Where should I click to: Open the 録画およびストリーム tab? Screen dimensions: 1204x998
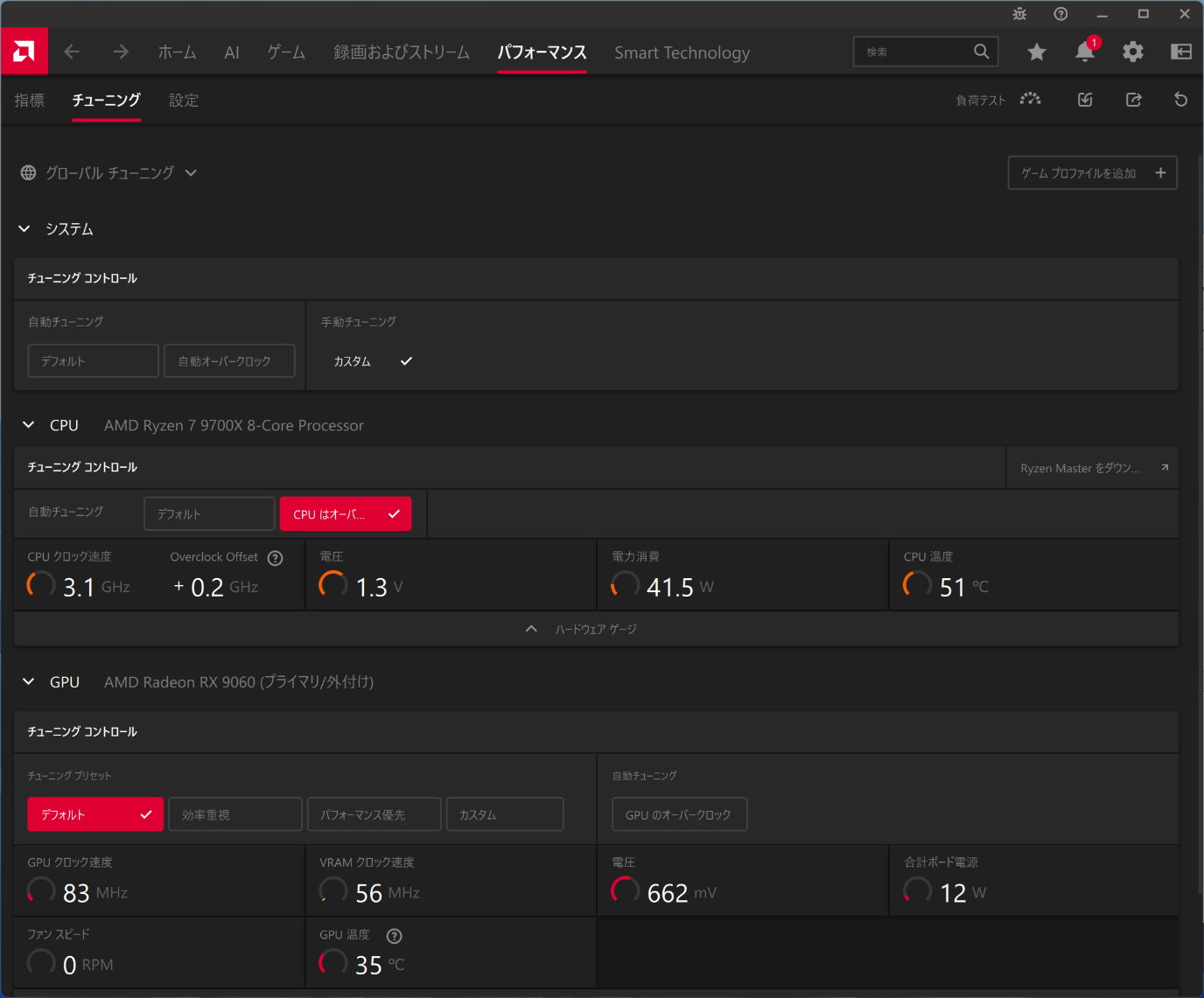click(x=402, y=52)
